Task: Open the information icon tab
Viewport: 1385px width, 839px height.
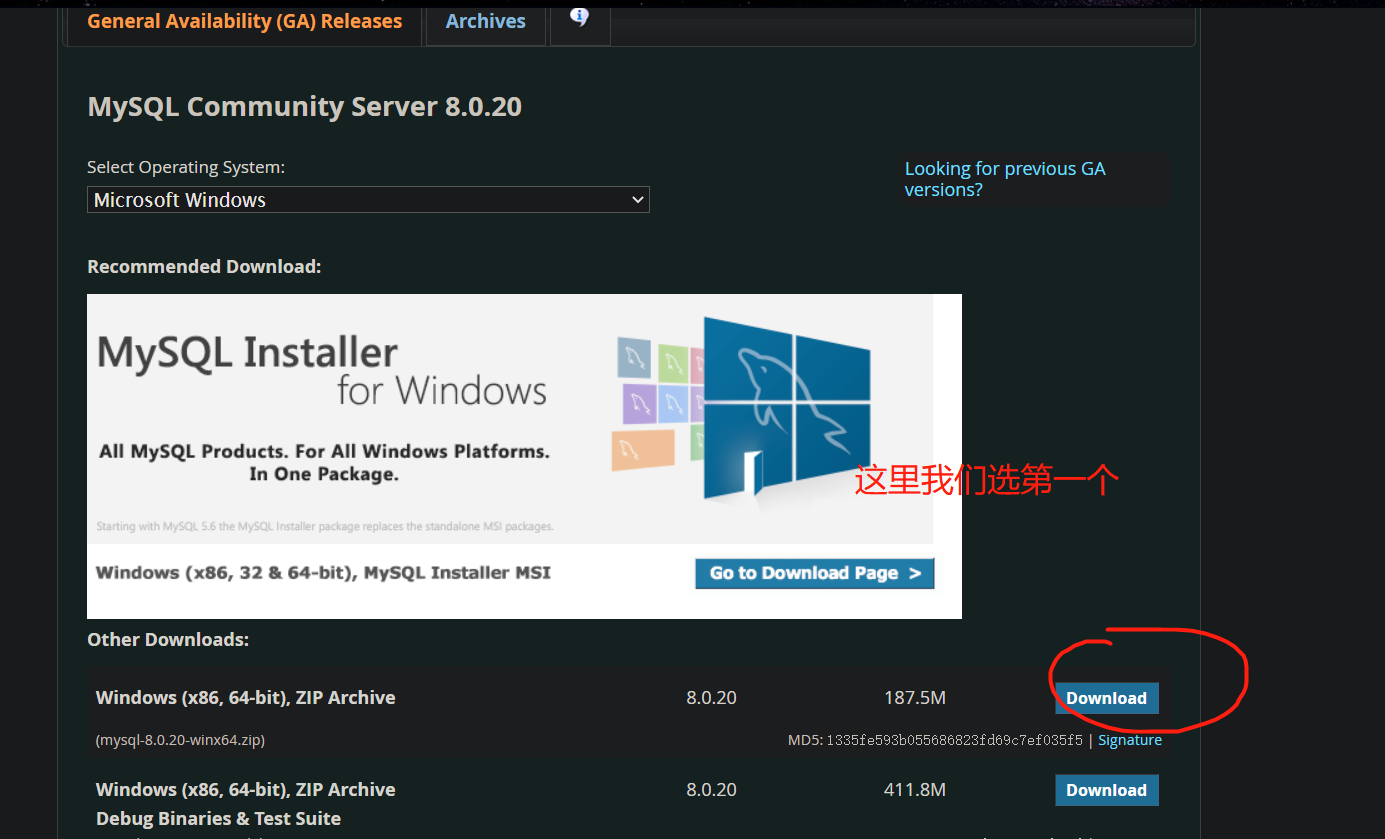Action: (x=580, y=19)
